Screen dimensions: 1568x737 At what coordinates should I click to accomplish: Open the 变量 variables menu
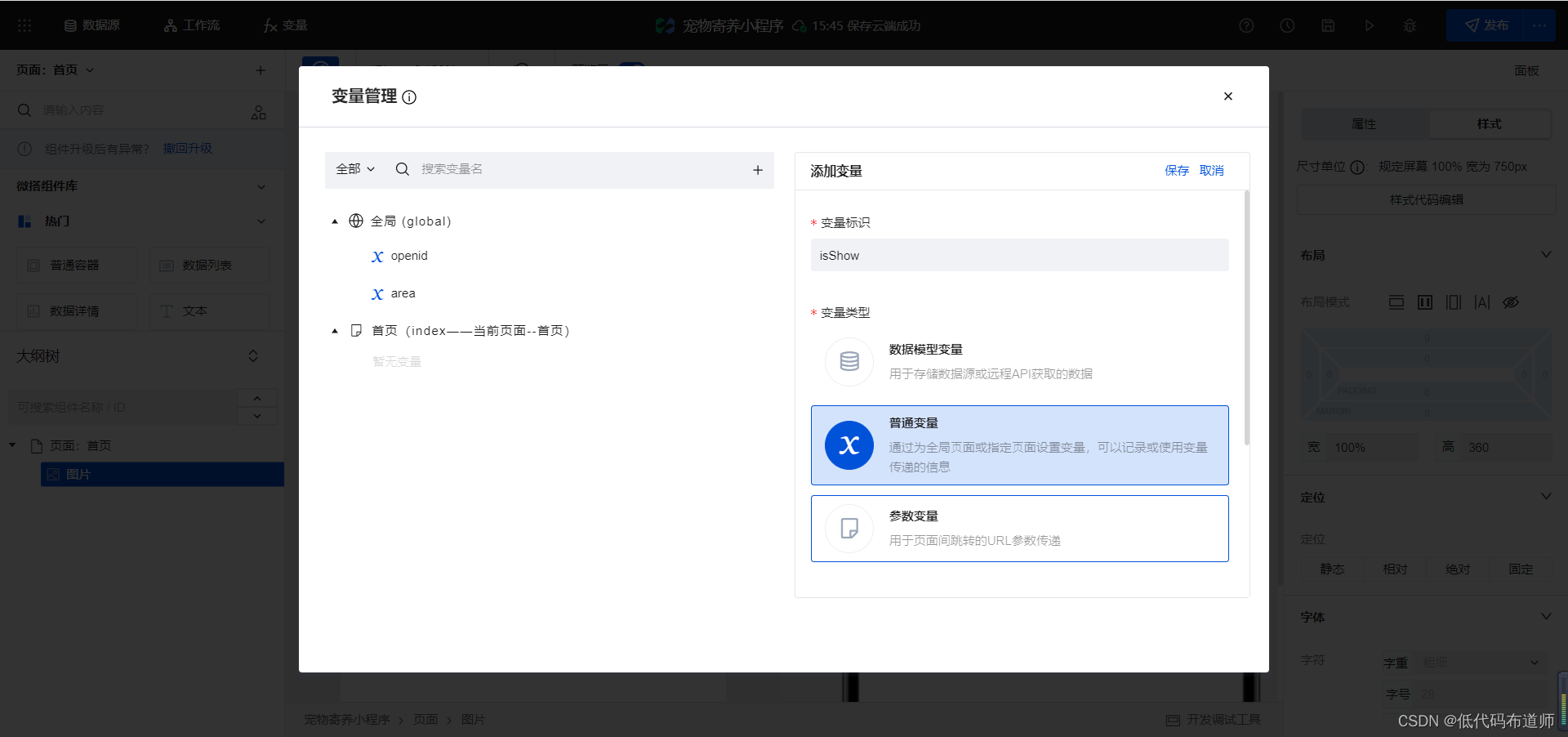coord(286,25)
